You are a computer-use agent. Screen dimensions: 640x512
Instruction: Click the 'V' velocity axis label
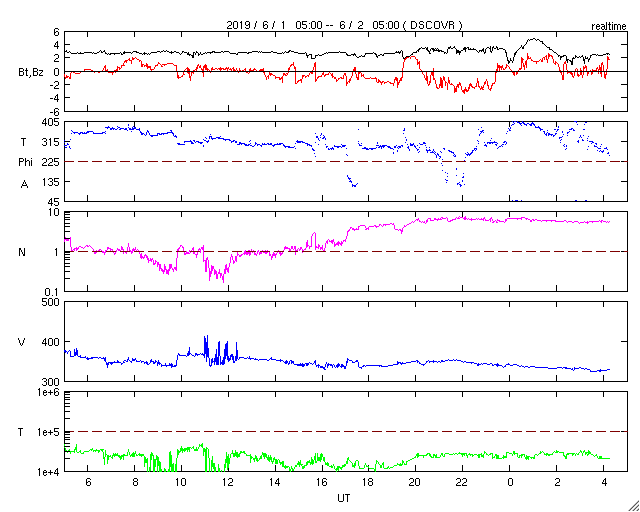(x=22, y=342)
